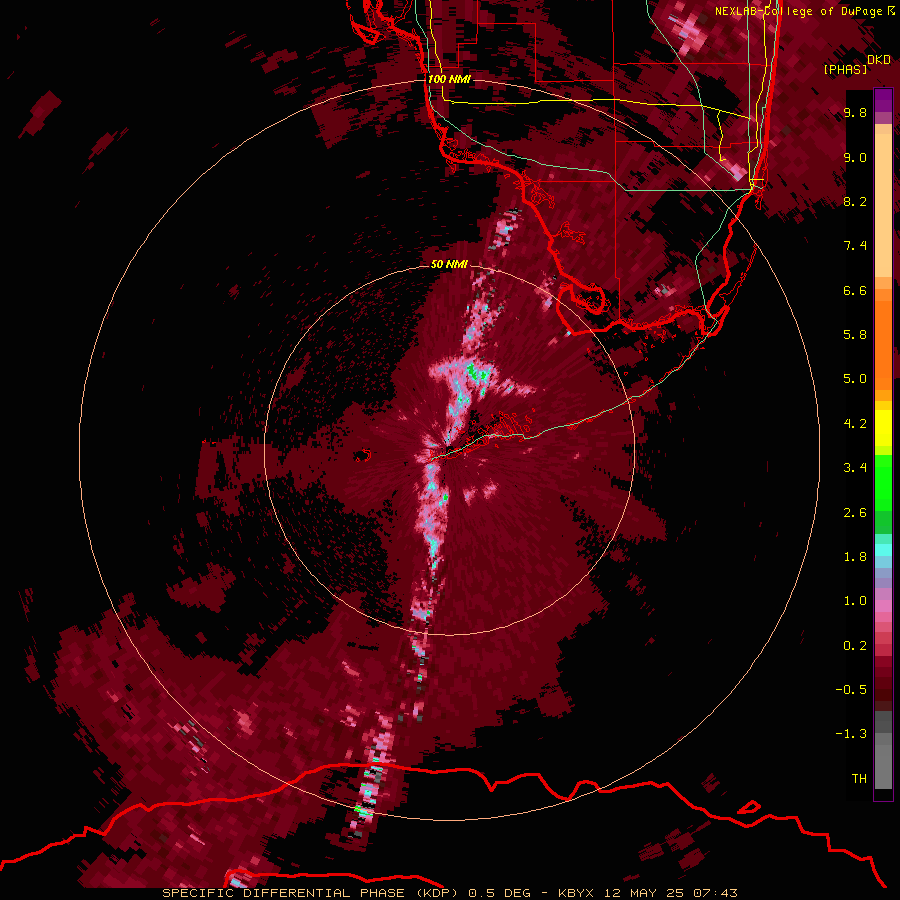Select the 9.0 value on the legend scale
This screenshot has width=900, height=900.
click(x=855, y=157)
